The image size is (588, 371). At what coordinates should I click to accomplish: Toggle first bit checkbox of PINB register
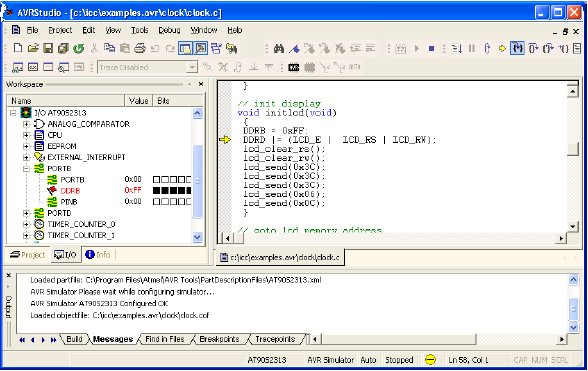156,202
